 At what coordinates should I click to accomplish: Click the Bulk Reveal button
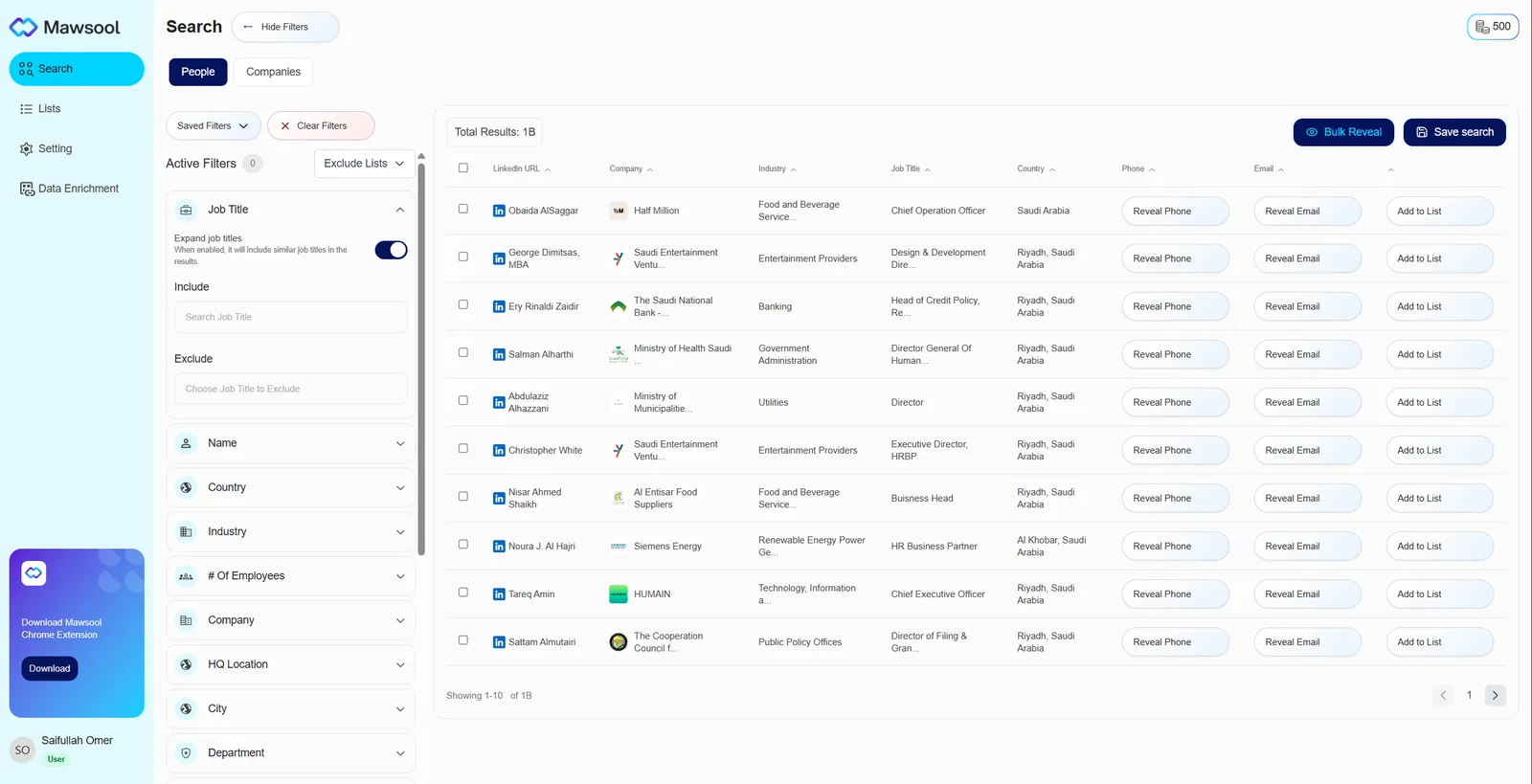coord(1344,132)
